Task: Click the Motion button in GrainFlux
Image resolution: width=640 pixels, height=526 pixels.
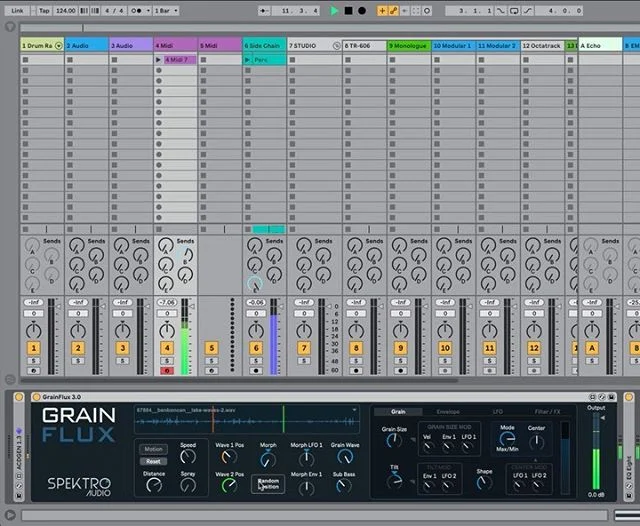Action: pyautogui.click(x=153, y=449)
